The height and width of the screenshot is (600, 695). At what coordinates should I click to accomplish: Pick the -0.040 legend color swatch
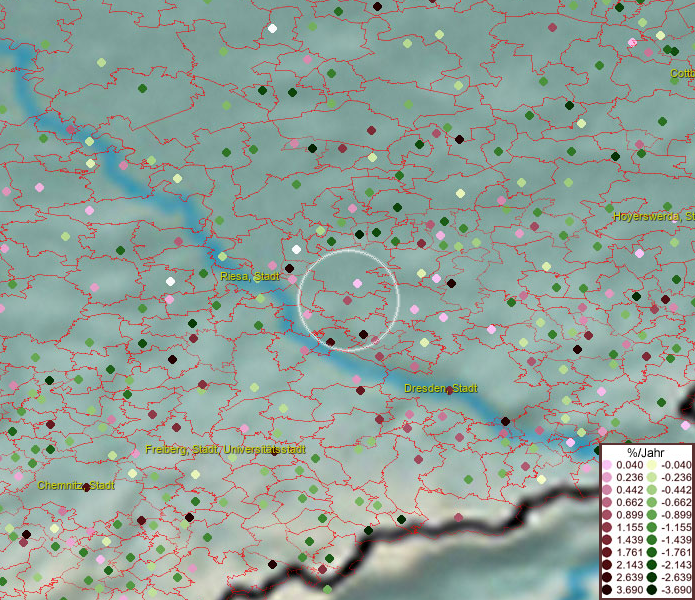pos(652,465)
